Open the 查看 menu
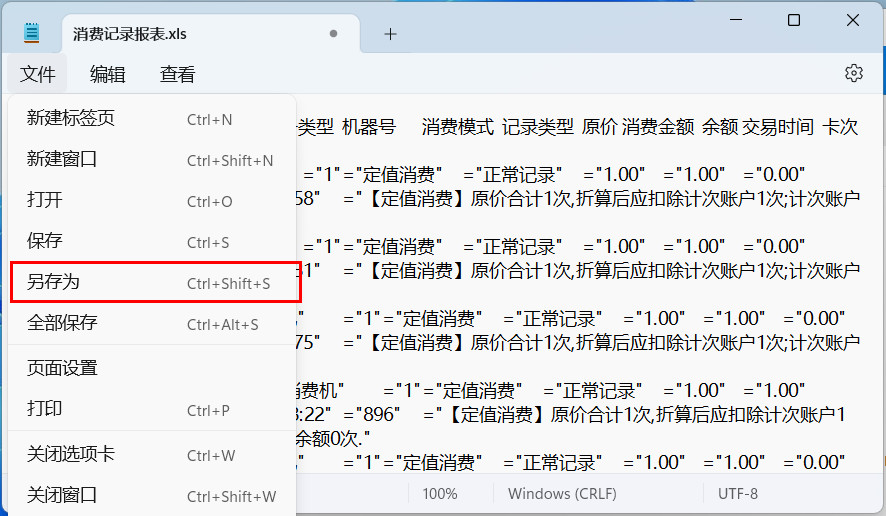 coord(177,74)
